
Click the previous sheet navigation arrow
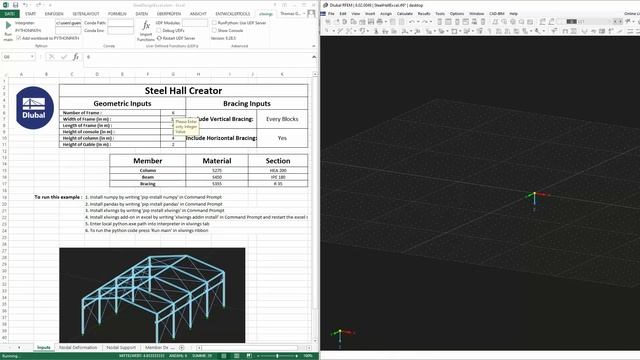9,347
